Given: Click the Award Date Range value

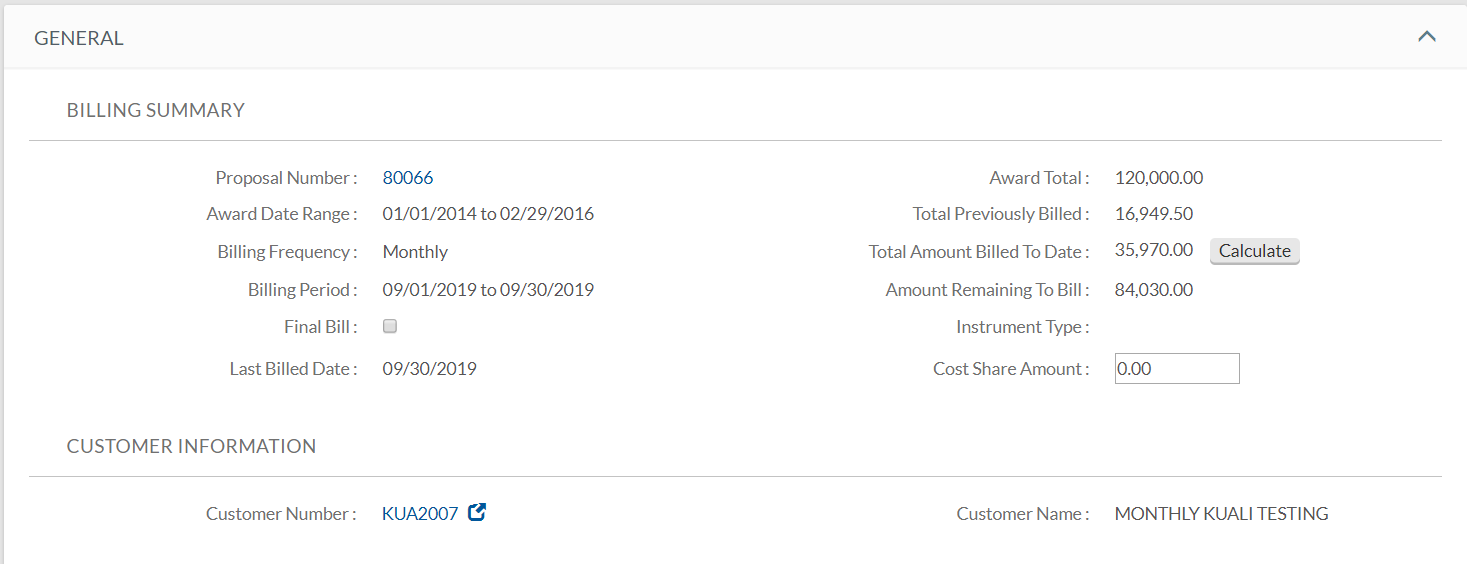Looking at the screenshot, I should click(x=488, y=214).
